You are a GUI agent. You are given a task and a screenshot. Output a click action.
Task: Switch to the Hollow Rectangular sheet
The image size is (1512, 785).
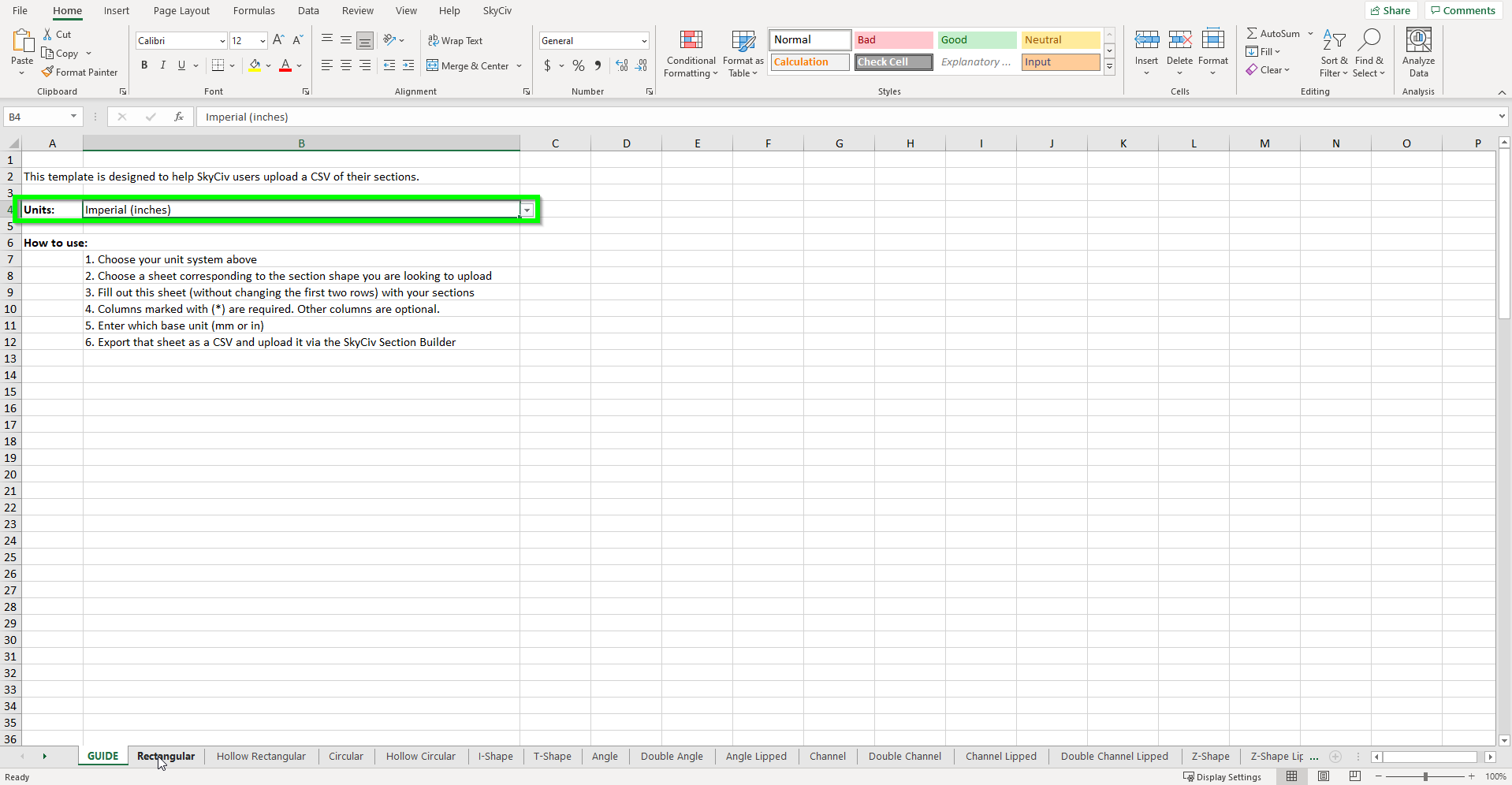(261, 756)
